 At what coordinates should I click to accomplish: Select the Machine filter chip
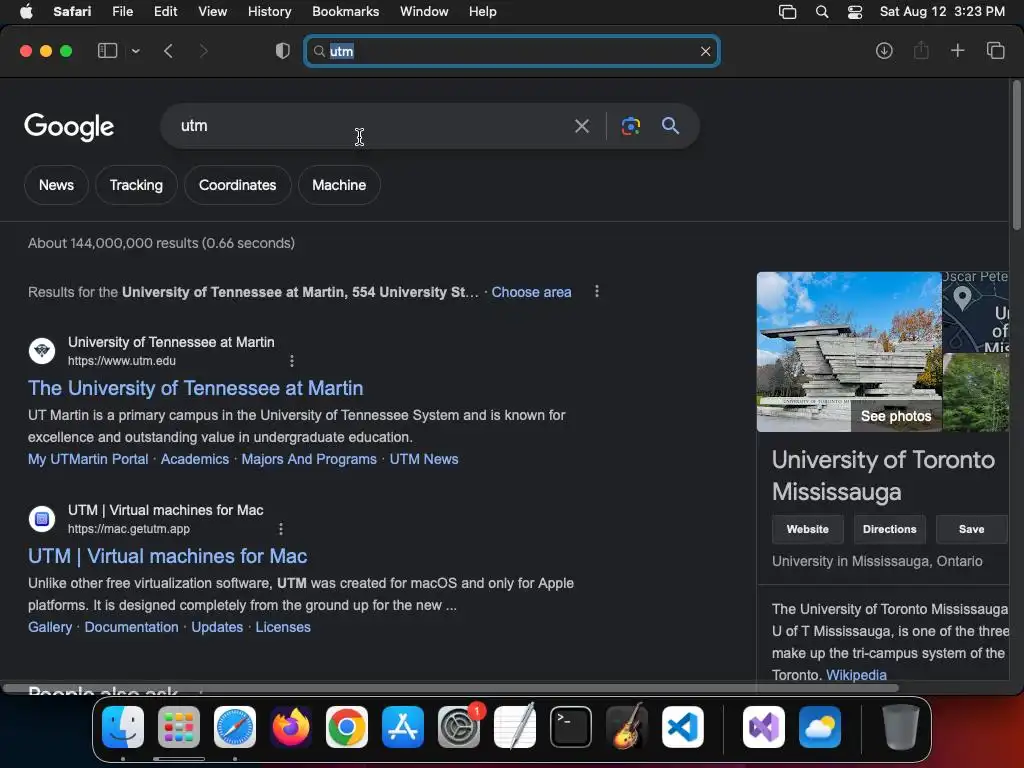(339, 185)
